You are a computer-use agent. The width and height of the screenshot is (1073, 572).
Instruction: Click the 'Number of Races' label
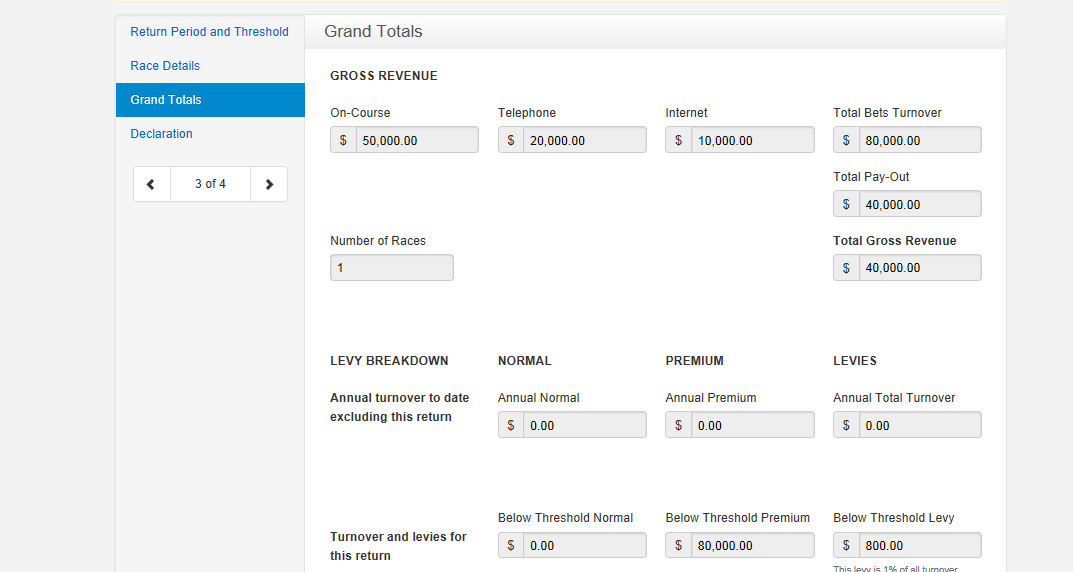point(378,241)
